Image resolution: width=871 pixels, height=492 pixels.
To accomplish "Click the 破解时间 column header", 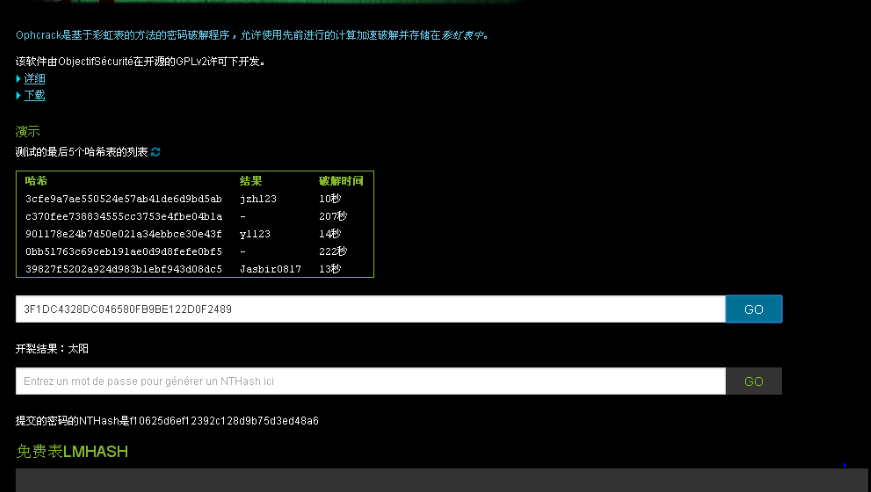I will (341, 181).
